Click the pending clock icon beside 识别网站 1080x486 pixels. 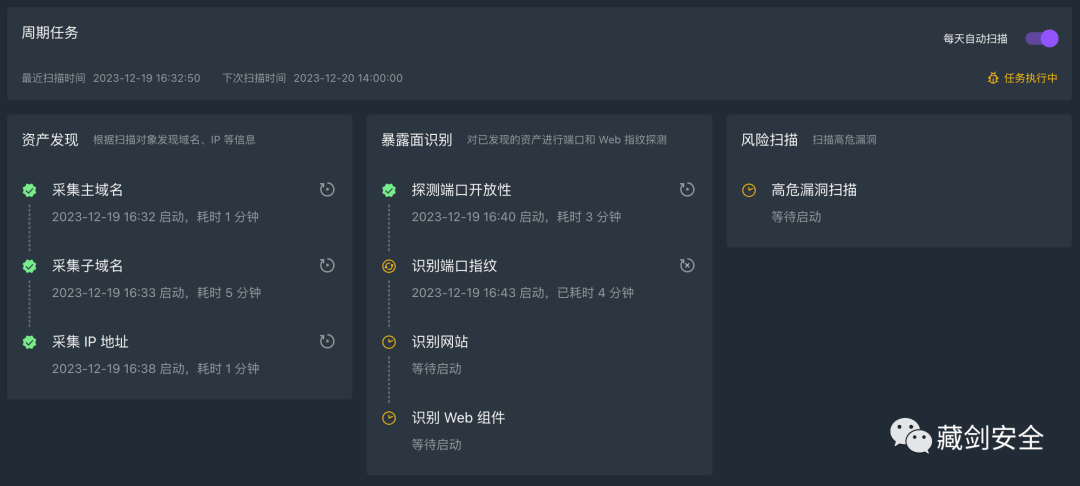click(x=390, y=342)
